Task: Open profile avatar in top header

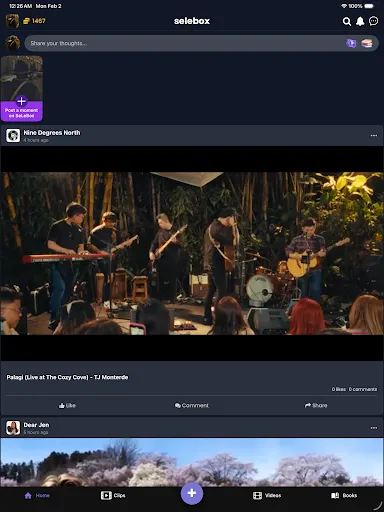Action: 12,21
